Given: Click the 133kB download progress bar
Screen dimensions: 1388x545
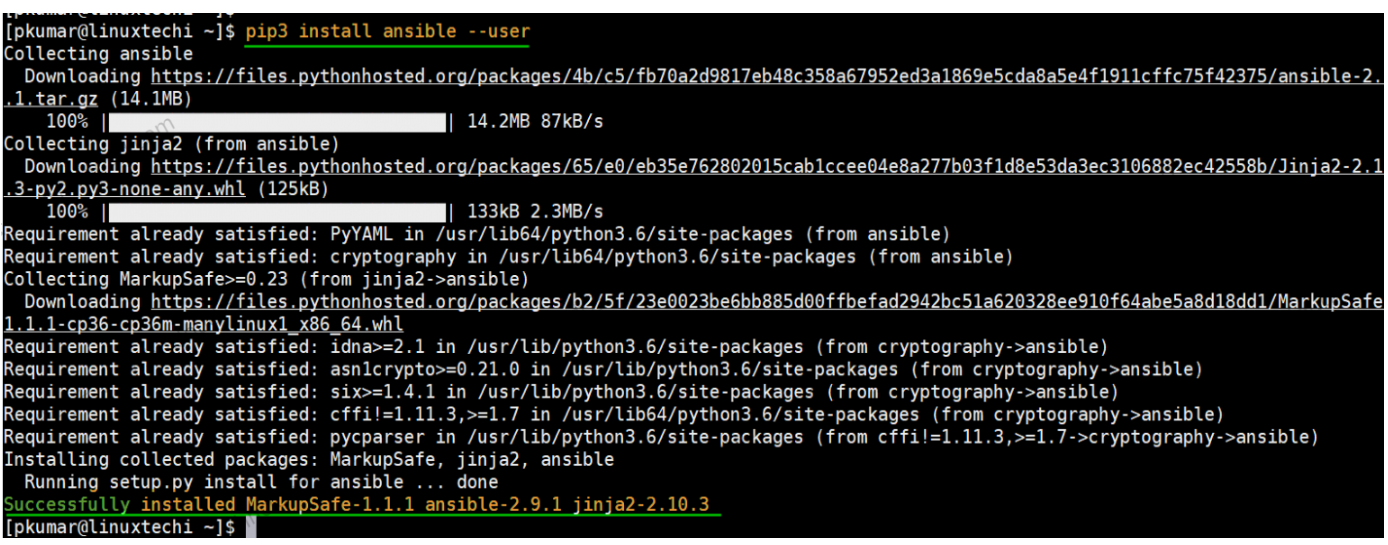Looking at the screenshot, I should pyautogui.click(x=277, y=212).
